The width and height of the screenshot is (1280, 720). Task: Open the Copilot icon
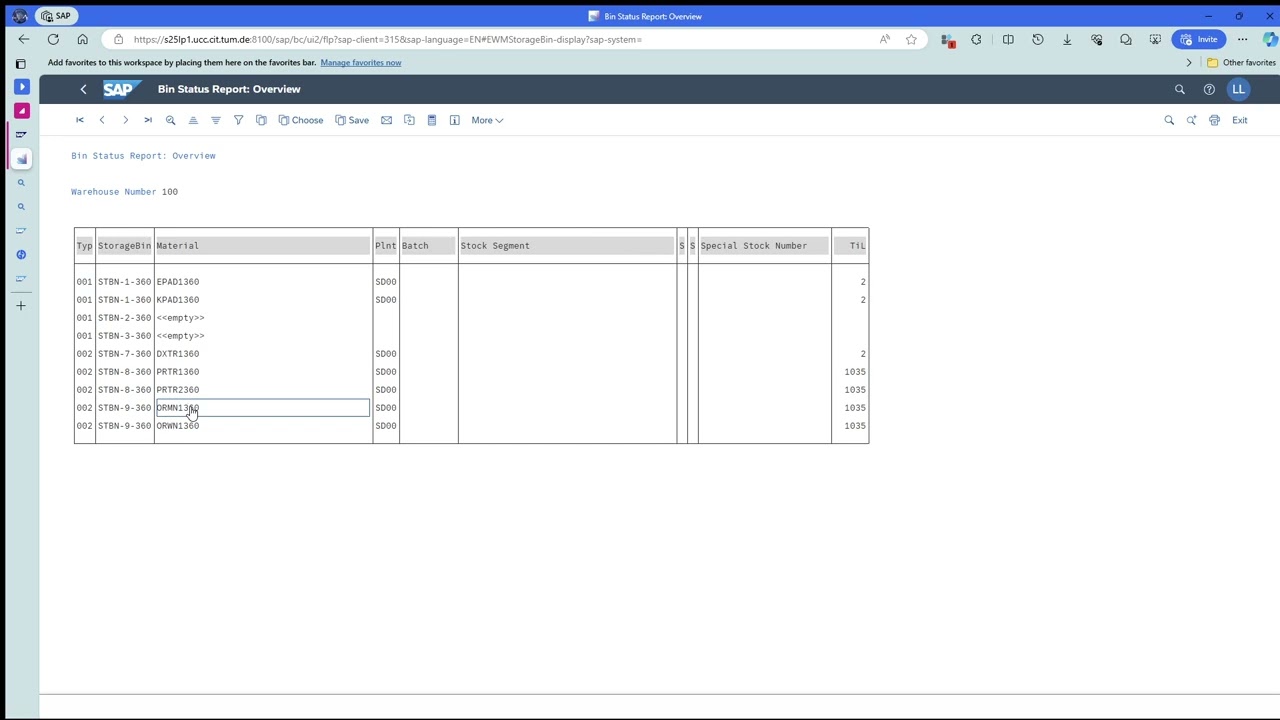pos(1270,39)
